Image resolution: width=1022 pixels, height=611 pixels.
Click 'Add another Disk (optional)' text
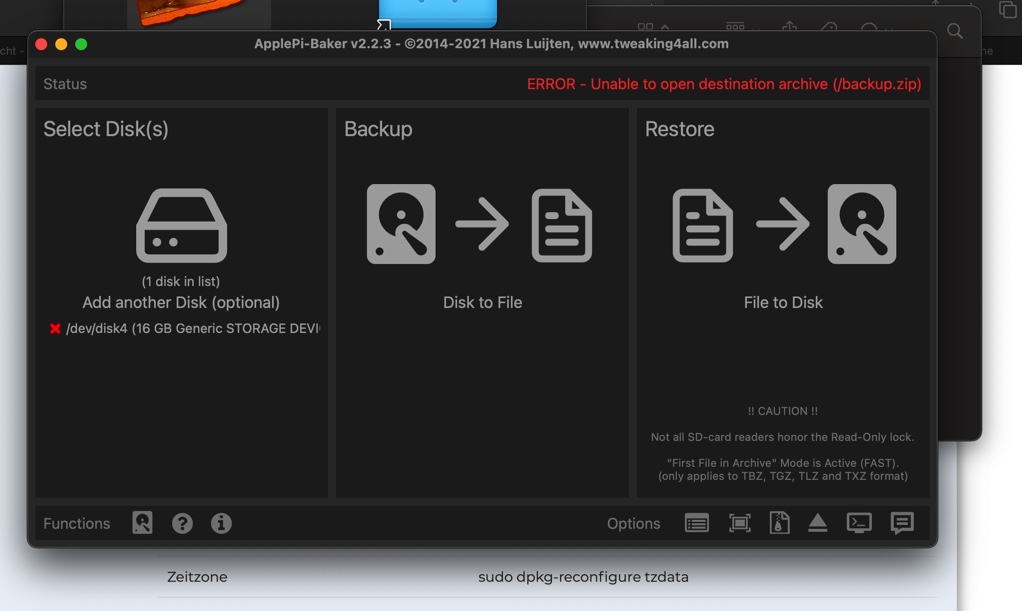pyautogui.click(x=181, y=302)
